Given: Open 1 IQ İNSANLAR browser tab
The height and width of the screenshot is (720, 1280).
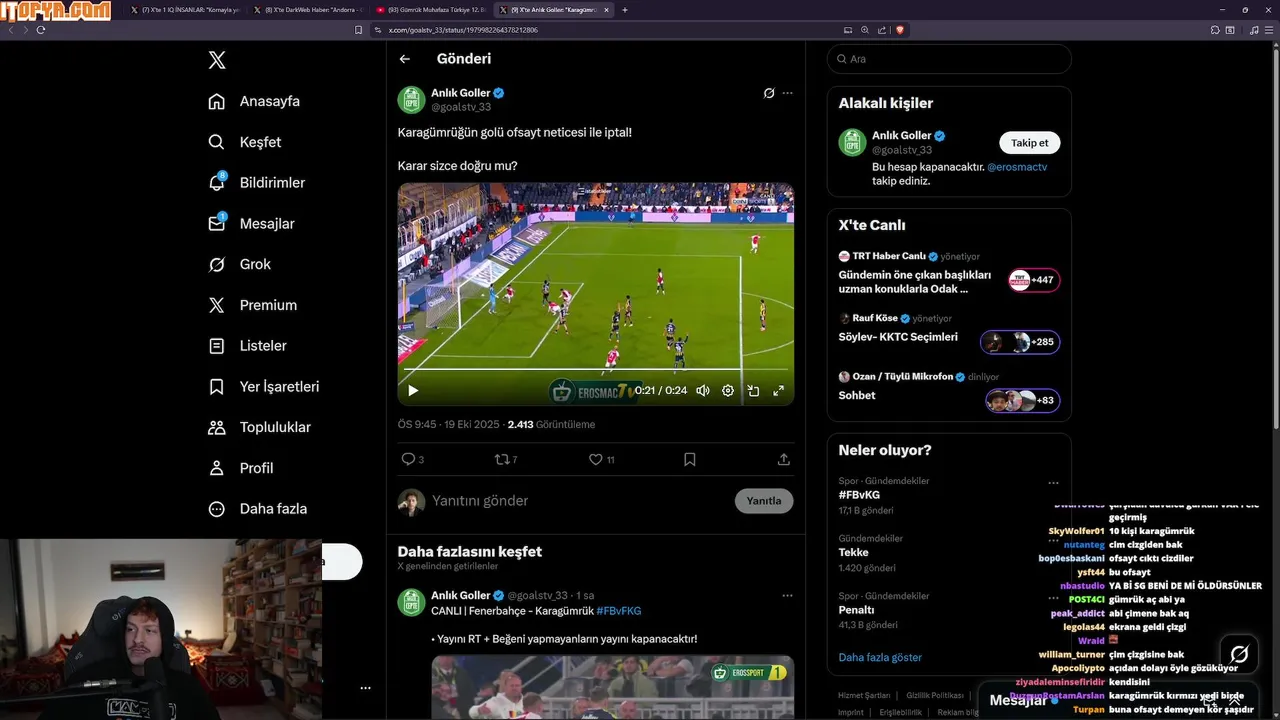Looking at the screenshot, I should (x=187, y=10).
